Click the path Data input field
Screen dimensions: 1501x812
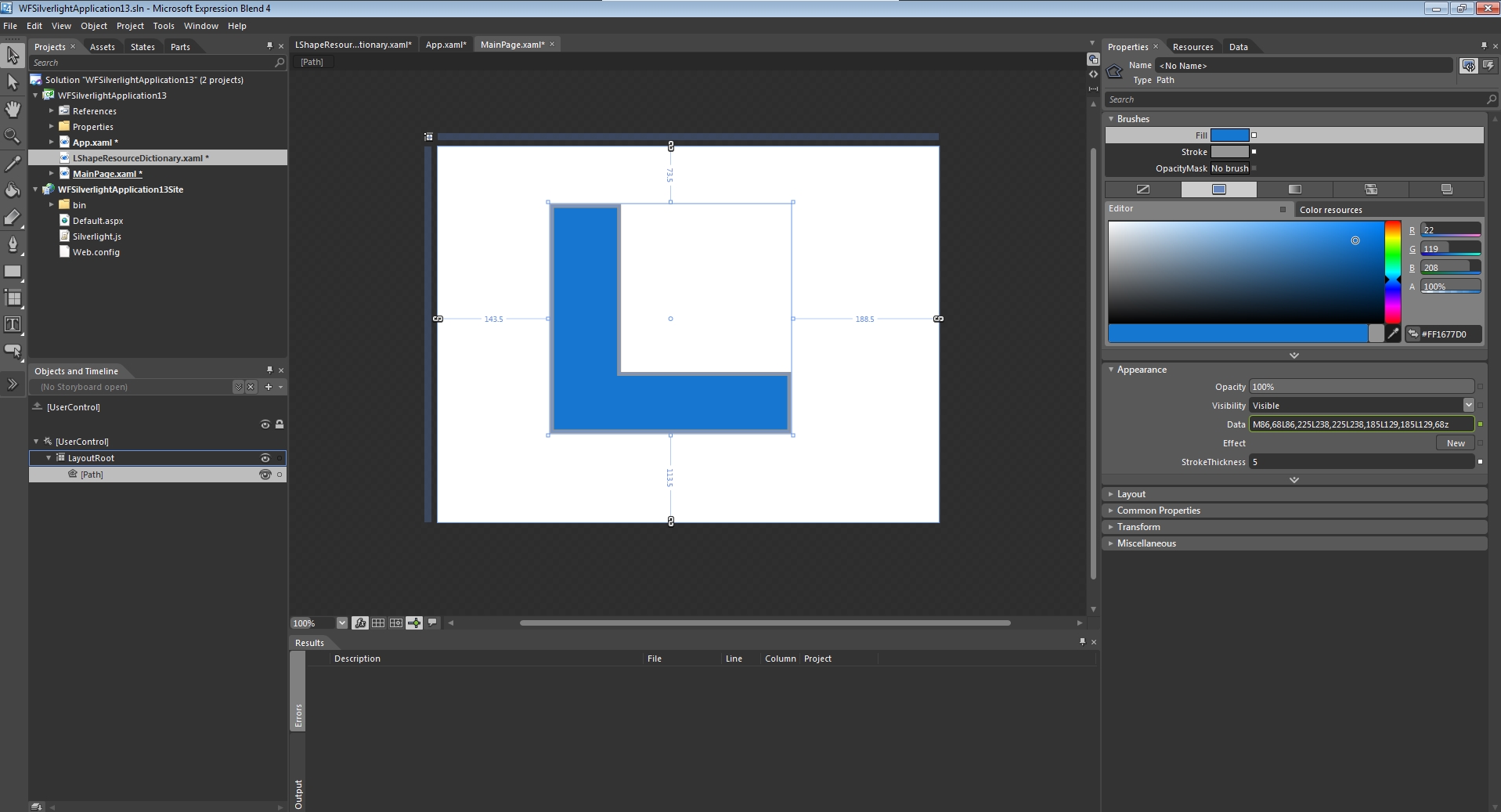[x=1360, y=424]
